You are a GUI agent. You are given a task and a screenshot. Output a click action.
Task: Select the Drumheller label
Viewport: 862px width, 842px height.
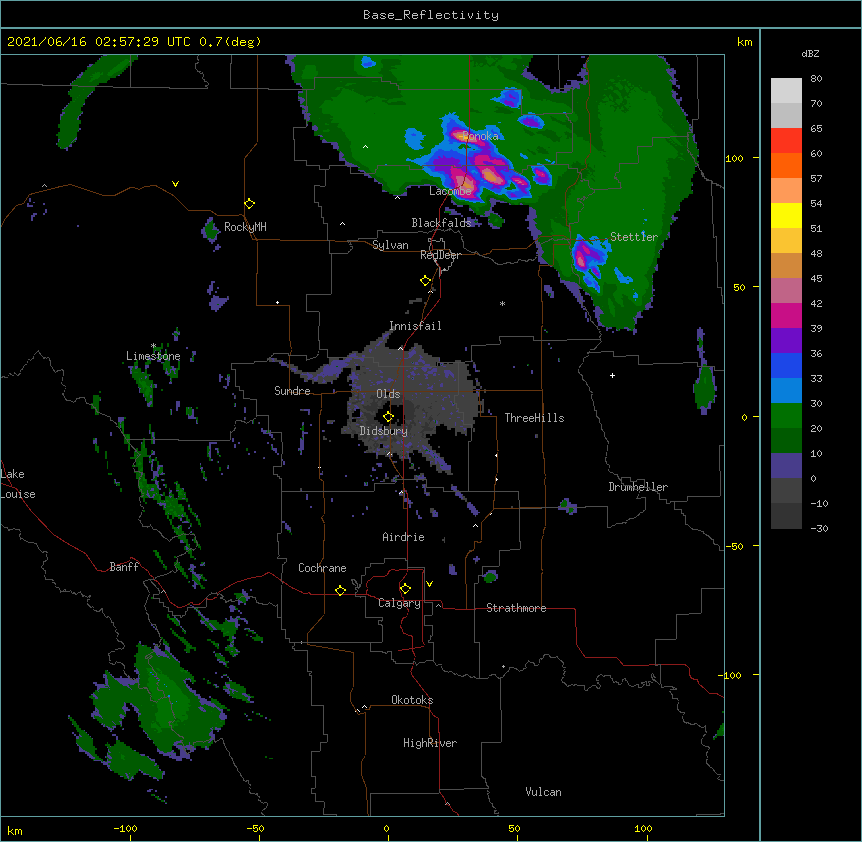click(x=638, y=487)
